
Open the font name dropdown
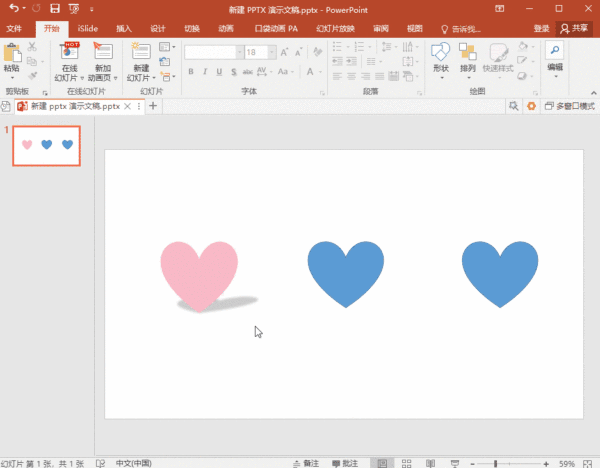pos(240,52)
